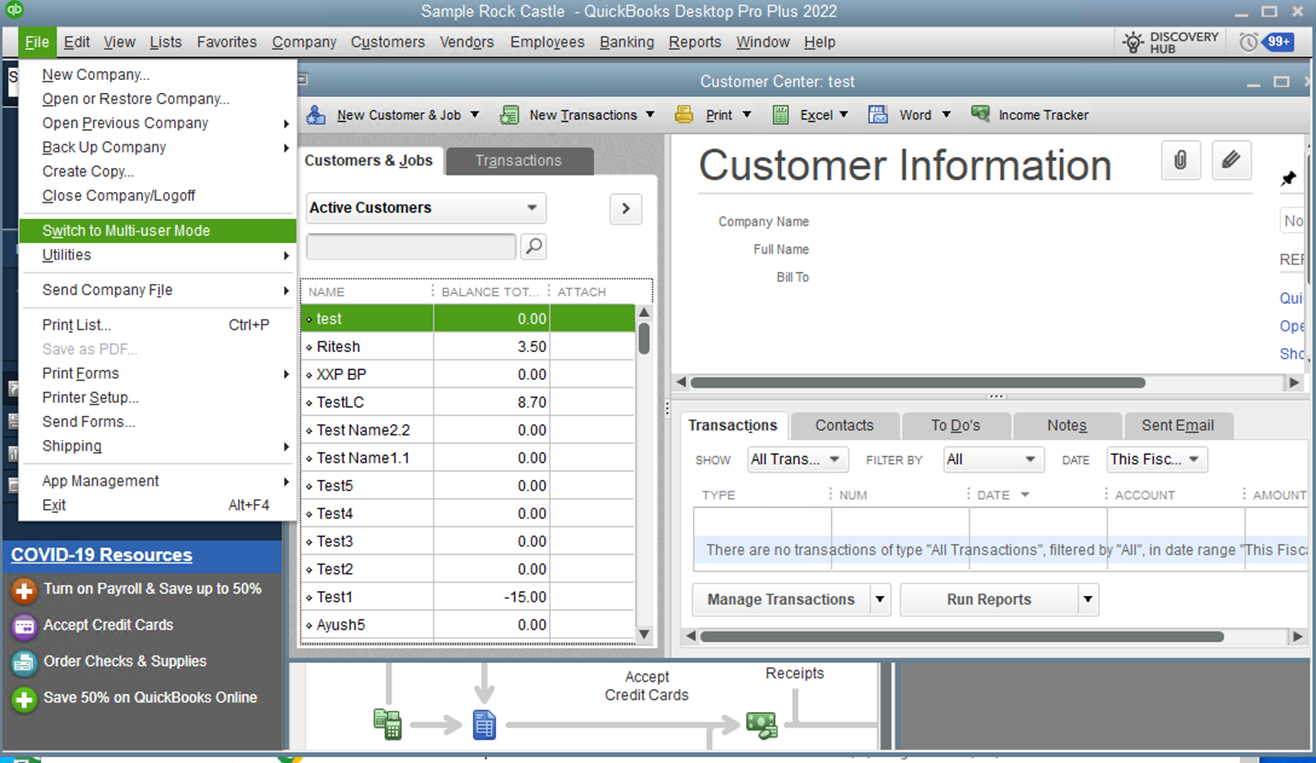Click the customer information horizontal scrollbar
1316x763 pixels.
pos(917,382)
